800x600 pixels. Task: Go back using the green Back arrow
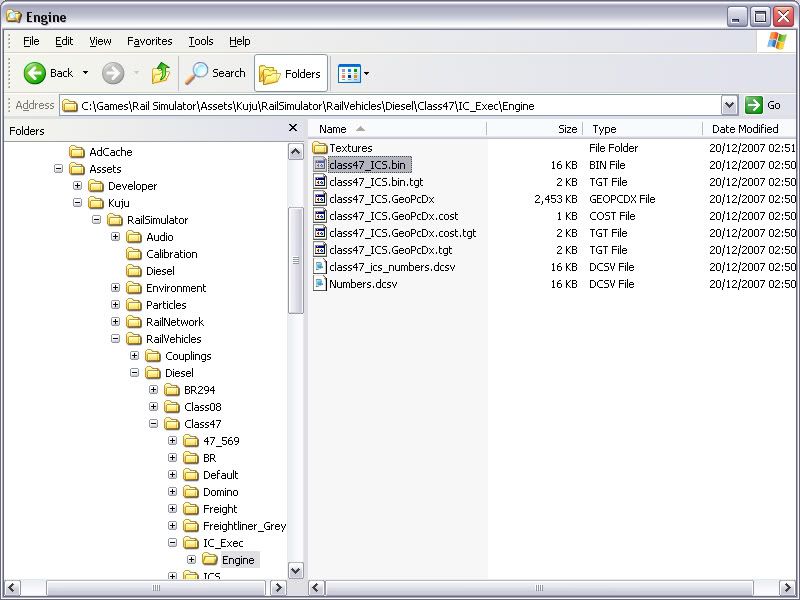tap(35, 73)
